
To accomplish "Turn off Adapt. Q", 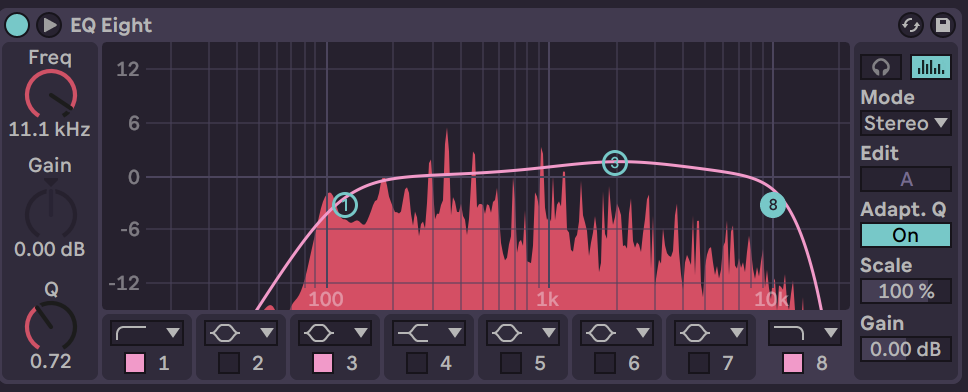I will 906,235.
